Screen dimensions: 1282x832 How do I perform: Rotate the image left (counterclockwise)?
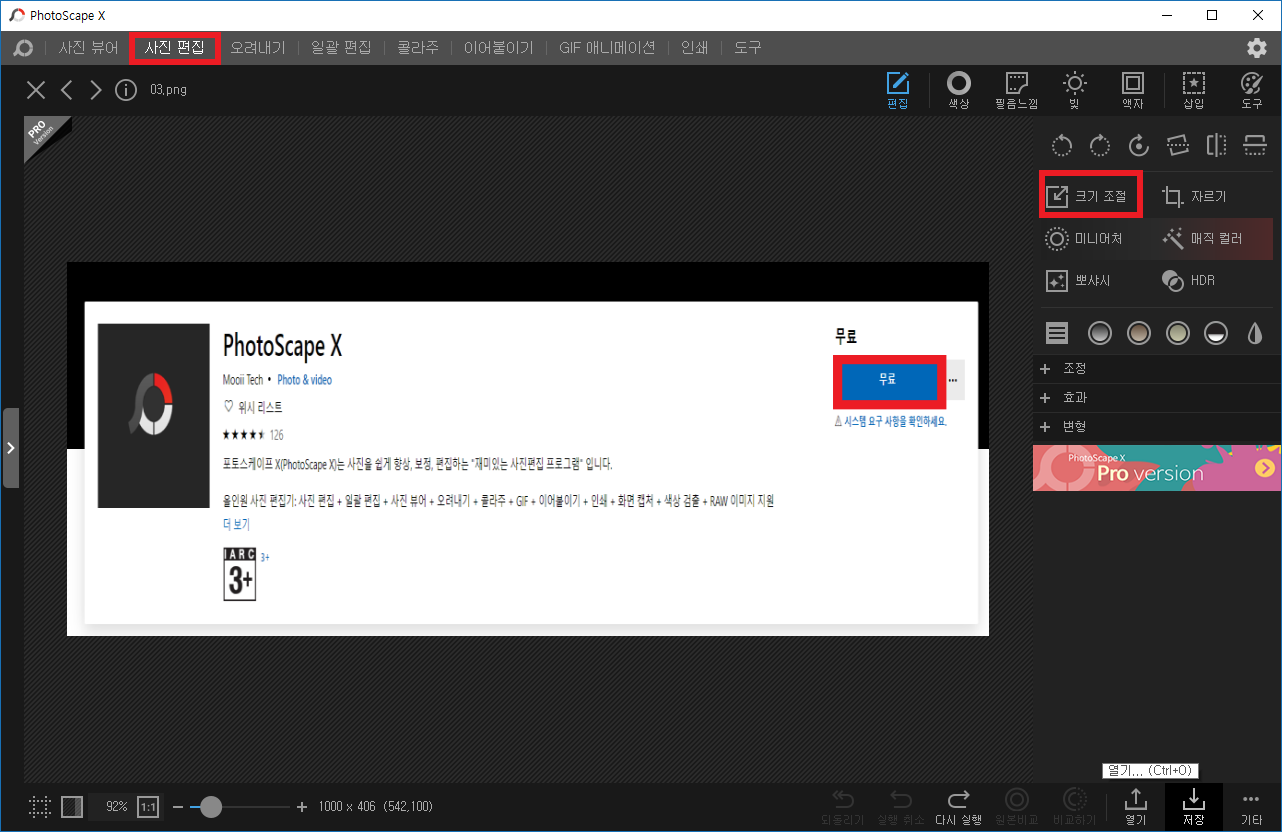pos(1062,146)
